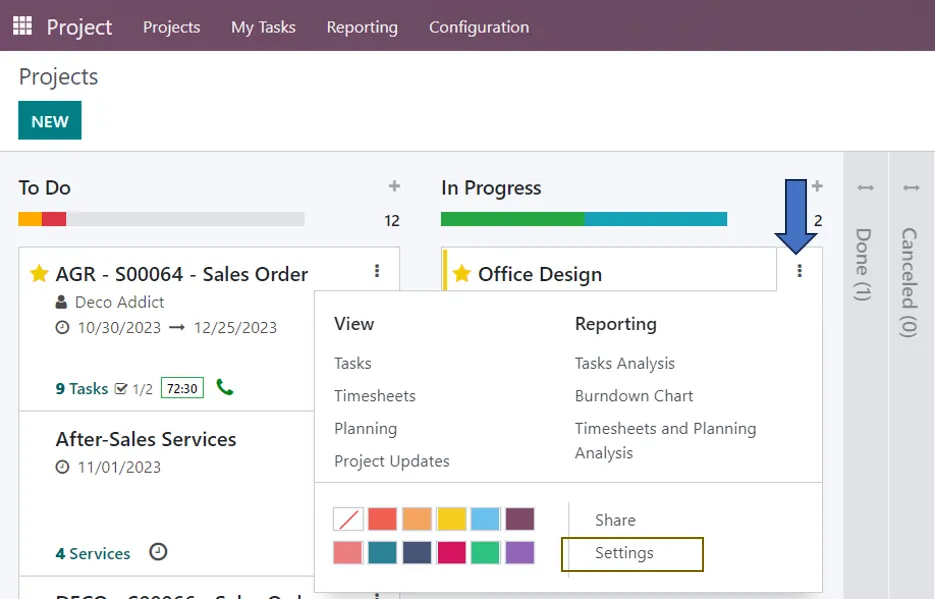Click the 72:30 remaining hours badge
This screenshot has height=599, width=935.
tap(182, 388)
